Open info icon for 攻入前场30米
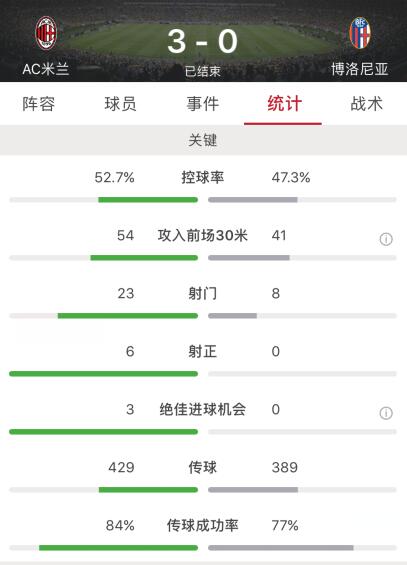407x565 pixels. click(386, 239)
